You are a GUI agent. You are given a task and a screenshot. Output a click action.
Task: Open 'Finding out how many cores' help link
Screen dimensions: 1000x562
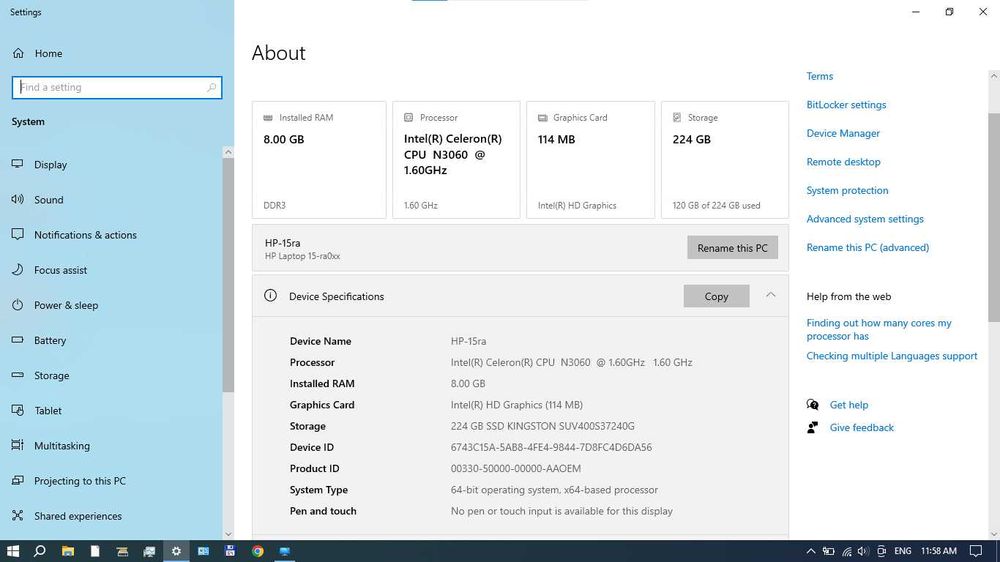pos(878,329)
